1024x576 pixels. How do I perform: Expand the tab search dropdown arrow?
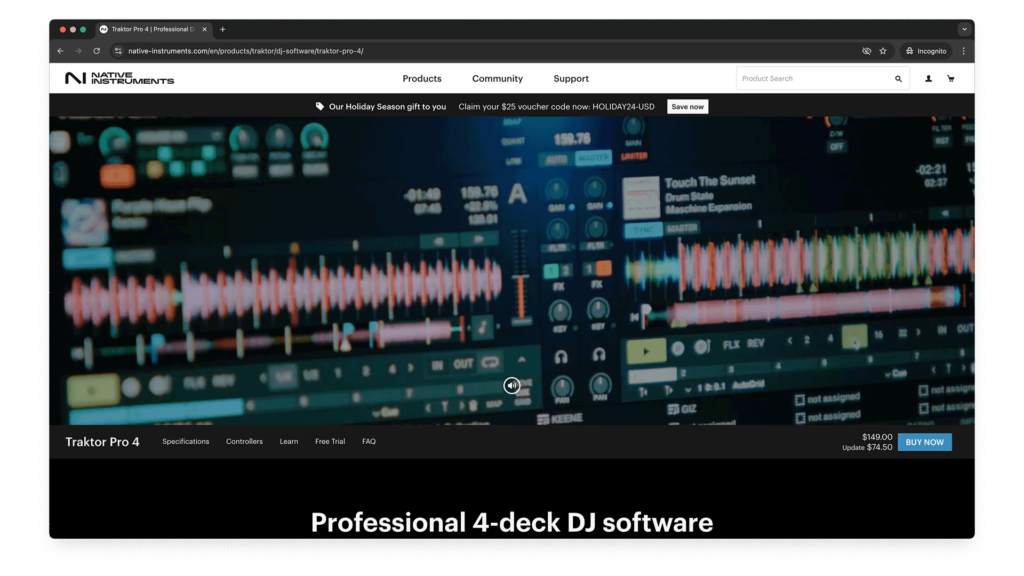click(965, 29)
